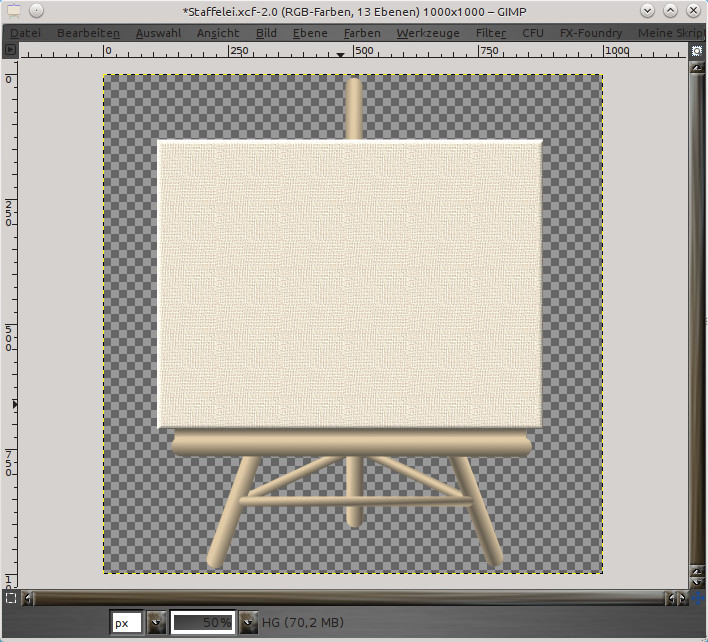
Task: Open the Ebene menu
Action: [x=310, y=33]
